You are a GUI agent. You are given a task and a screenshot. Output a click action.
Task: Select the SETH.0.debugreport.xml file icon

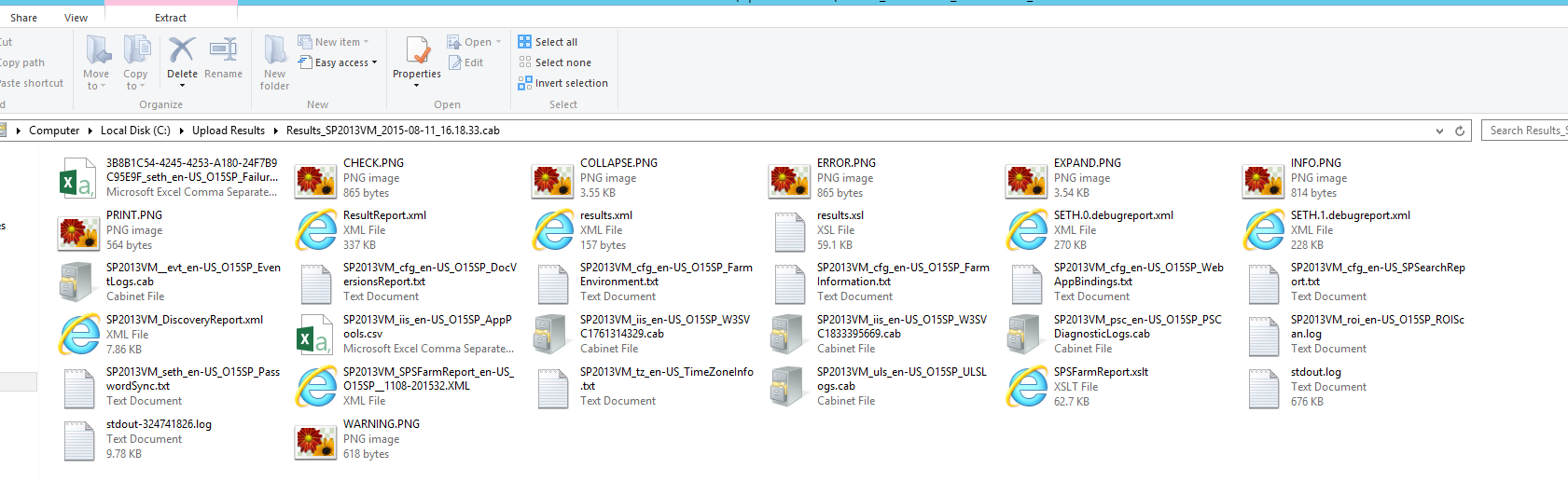[x=1027, y=230]
